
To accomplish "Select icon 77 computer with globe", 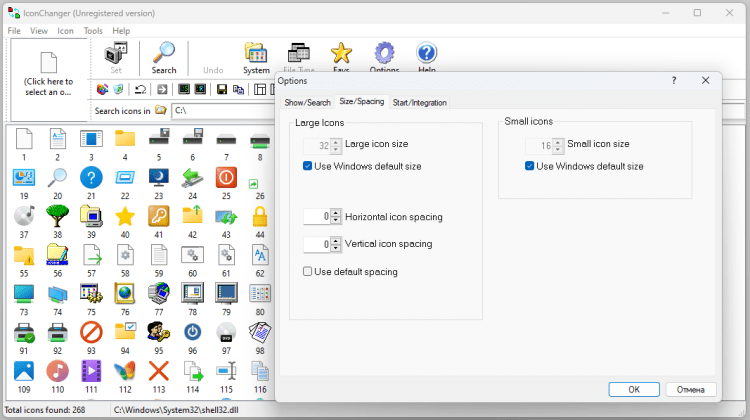I will click(x=159, y=293).
